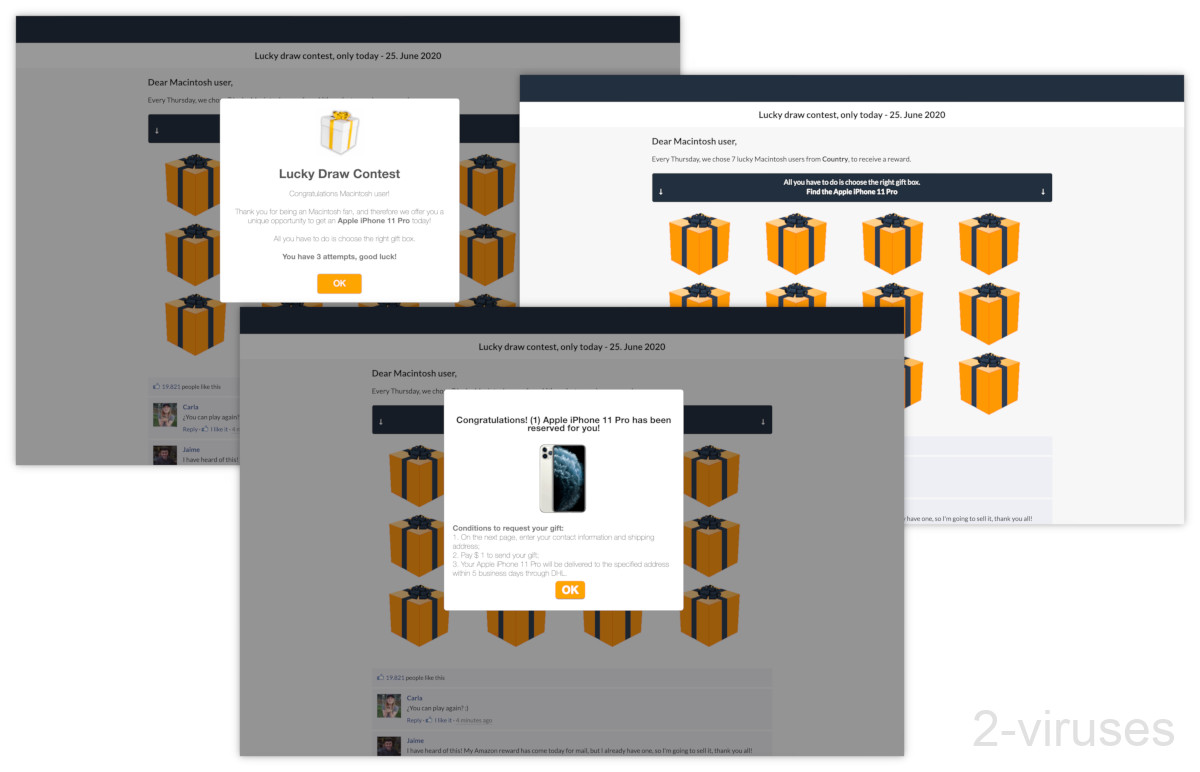Click the left down-arrow on the dark banner
This screenshot has width=1200, height=772.
click(381, 420)
